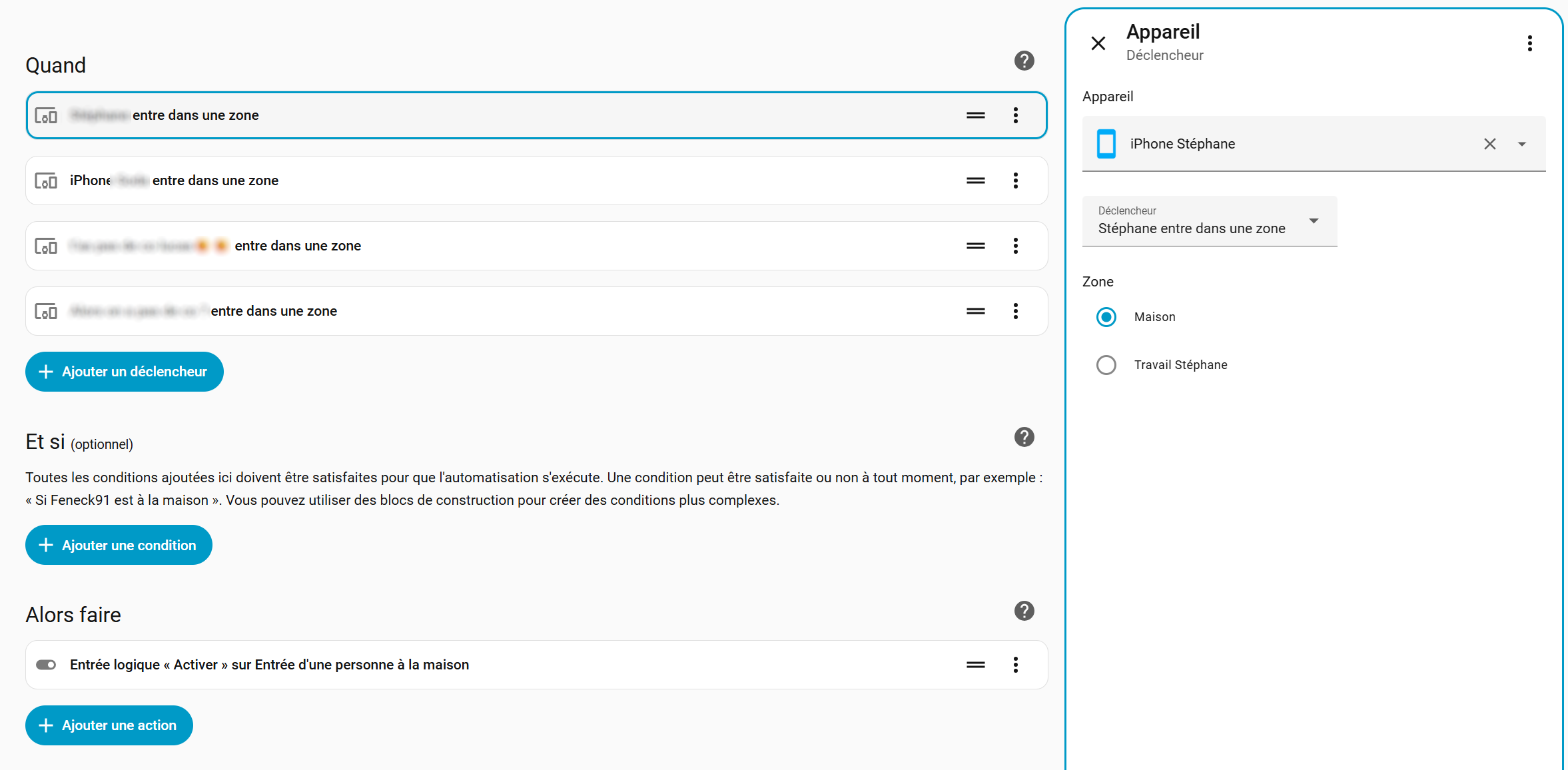
Task: Select the Travail Stéphane zone radio button
Action: pos(1106,365)
